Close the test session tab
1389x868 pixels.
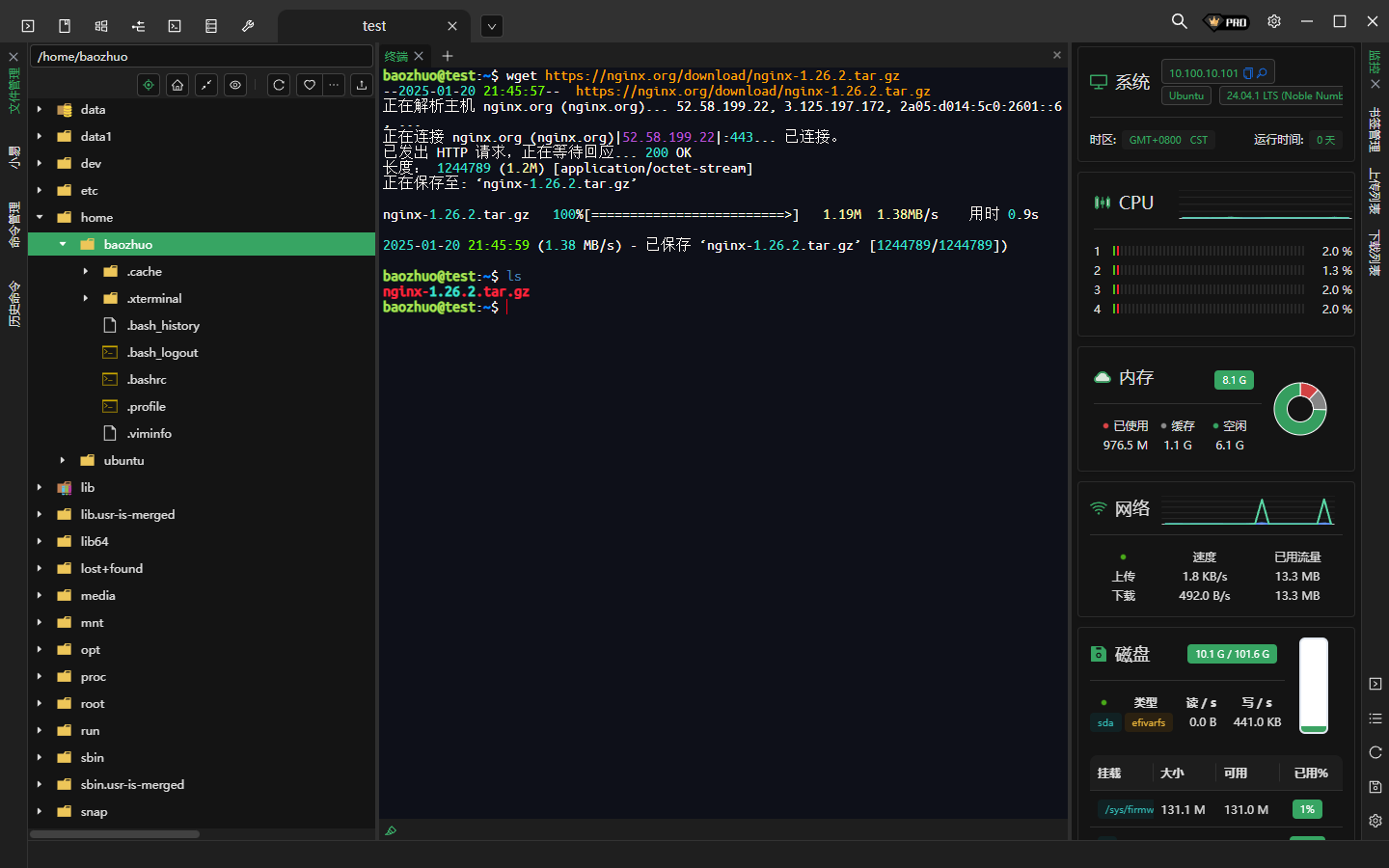(452, 26)
